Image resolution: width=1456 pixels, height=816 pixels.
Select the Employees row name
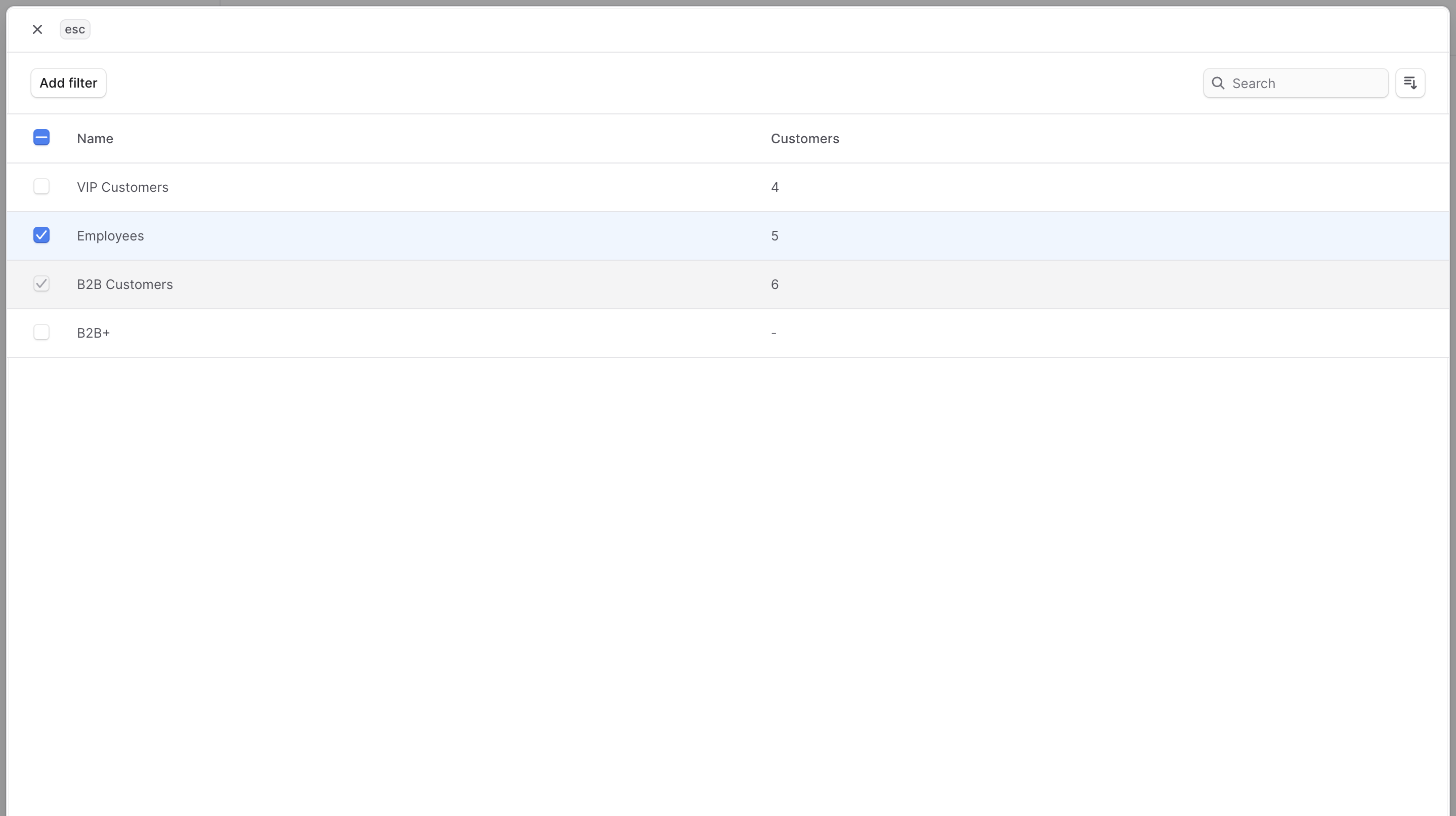pos(110,236)
